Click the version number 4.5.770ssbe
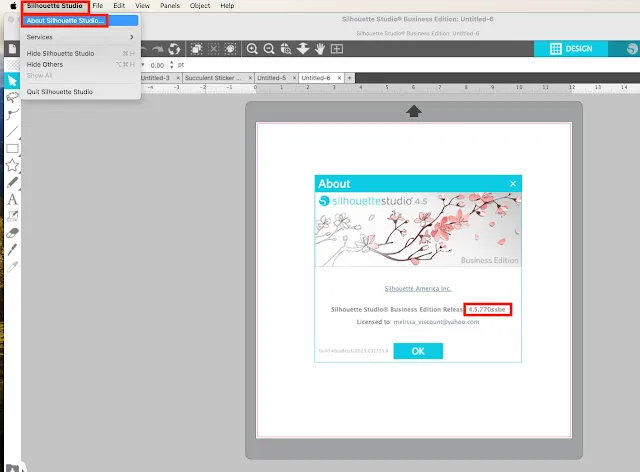Viewport: 640px width, 472px height. [x=487, y=309]
